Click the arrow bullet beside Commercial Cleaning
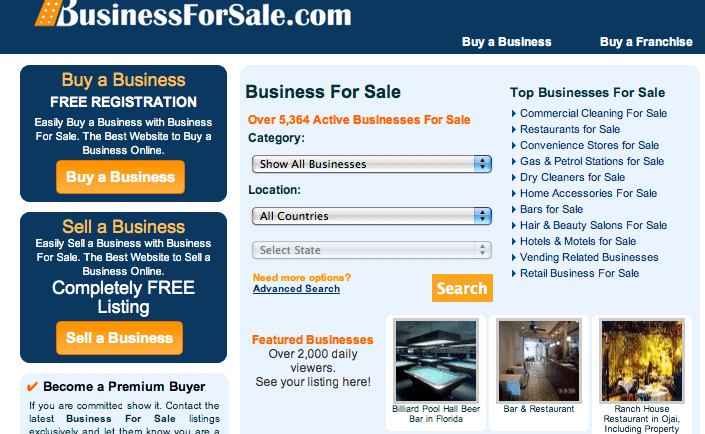Viewport: 705px width, 434px height. click(x=514, y=114)
